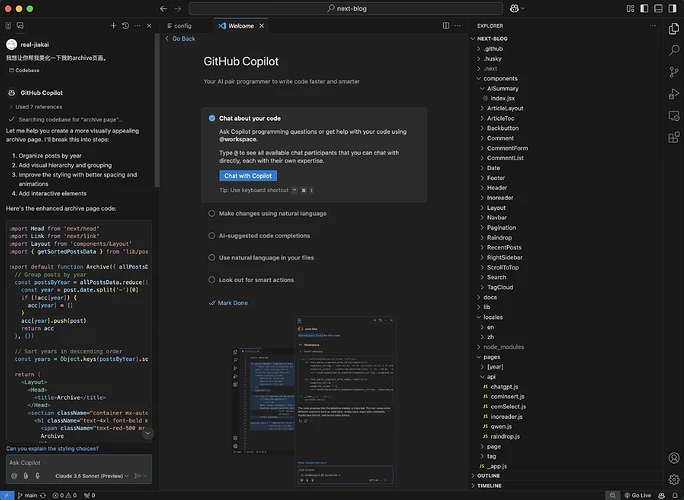This screenshot has height=500, width=684.
Task: Open editor more actions ellipsis
Action: [458, 26]
